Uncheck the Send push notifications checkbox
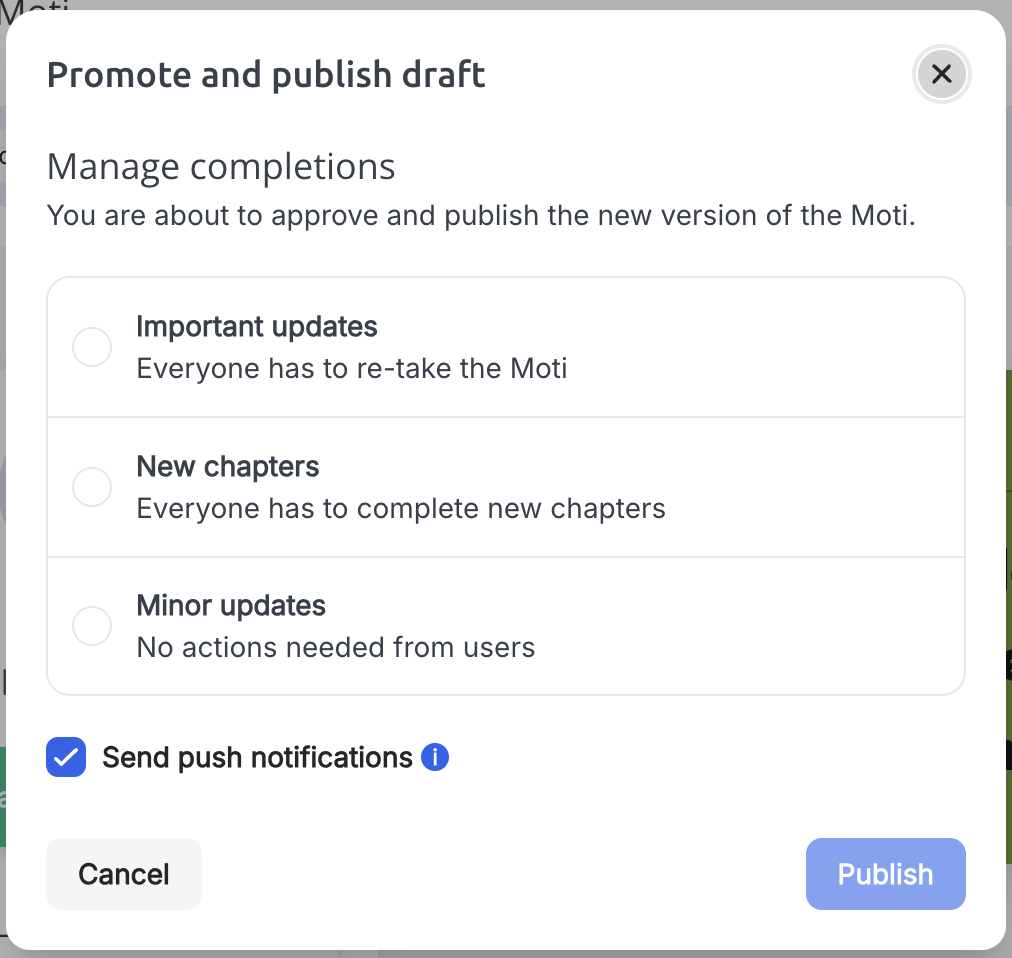The image size is (1012, 958). pos(66,757)
